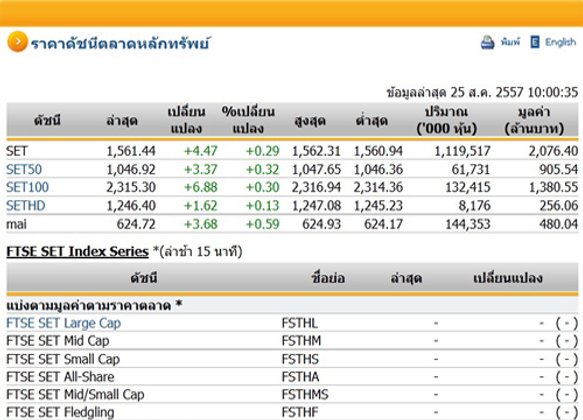Select SETHD change +1.62
The height and width of the screenshot is (420, 583).
pyautogui.click(x=201, y=206)
